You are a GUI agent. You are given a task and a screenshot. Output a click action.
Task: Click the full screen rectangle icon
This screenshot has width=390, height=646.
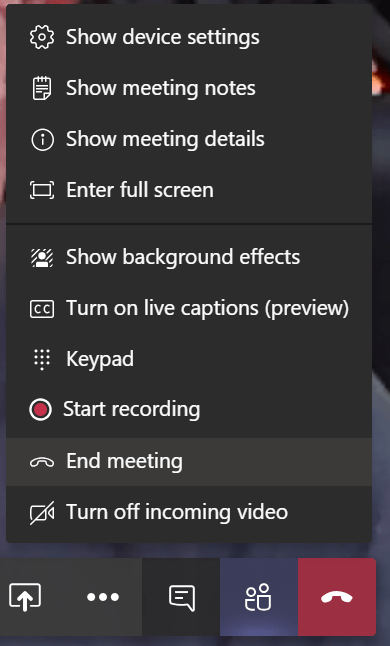click(x=42, y=190)
